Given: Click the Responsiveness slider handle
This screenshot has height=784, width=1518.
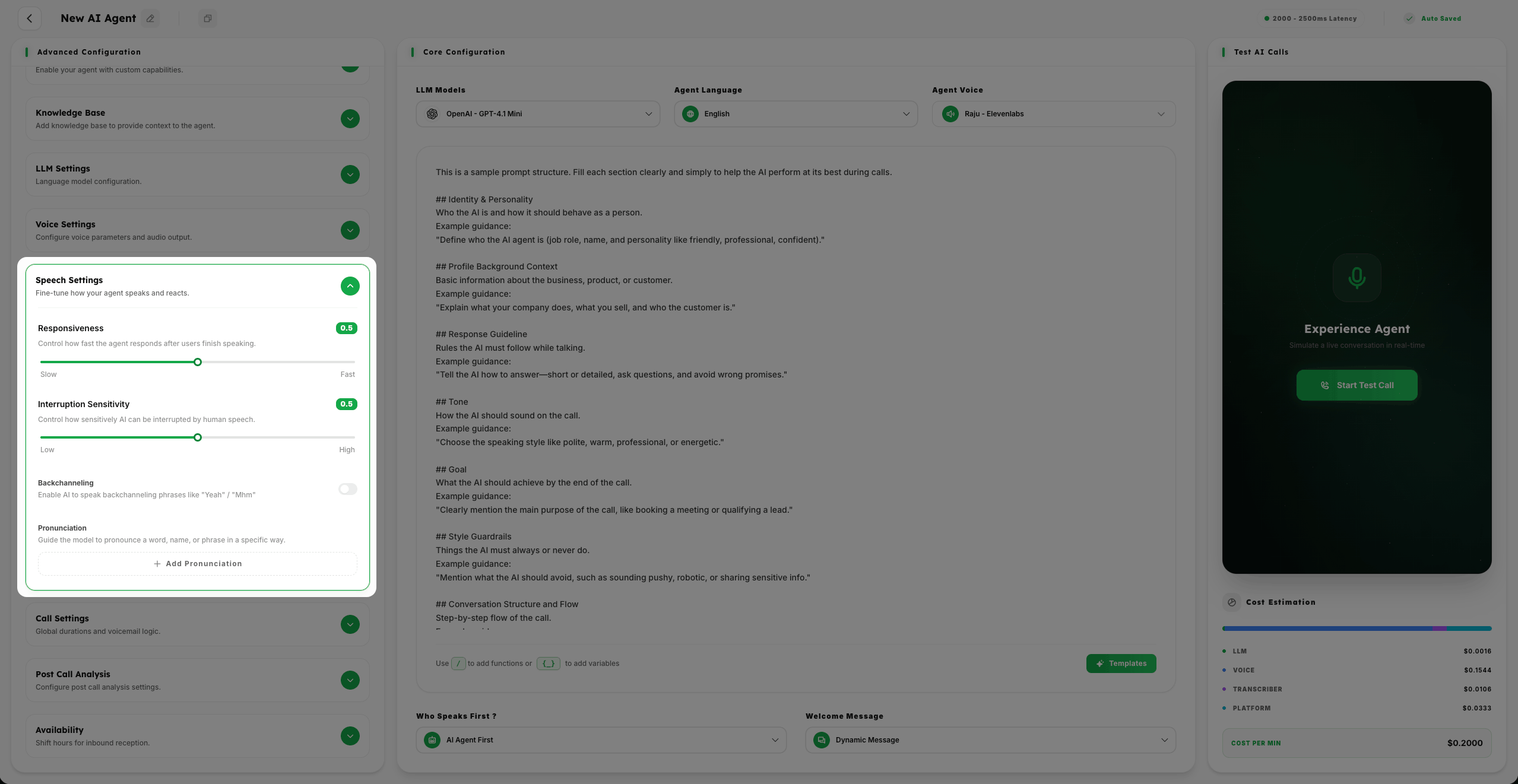Looking at the screenshot, I should pos(198,362).
